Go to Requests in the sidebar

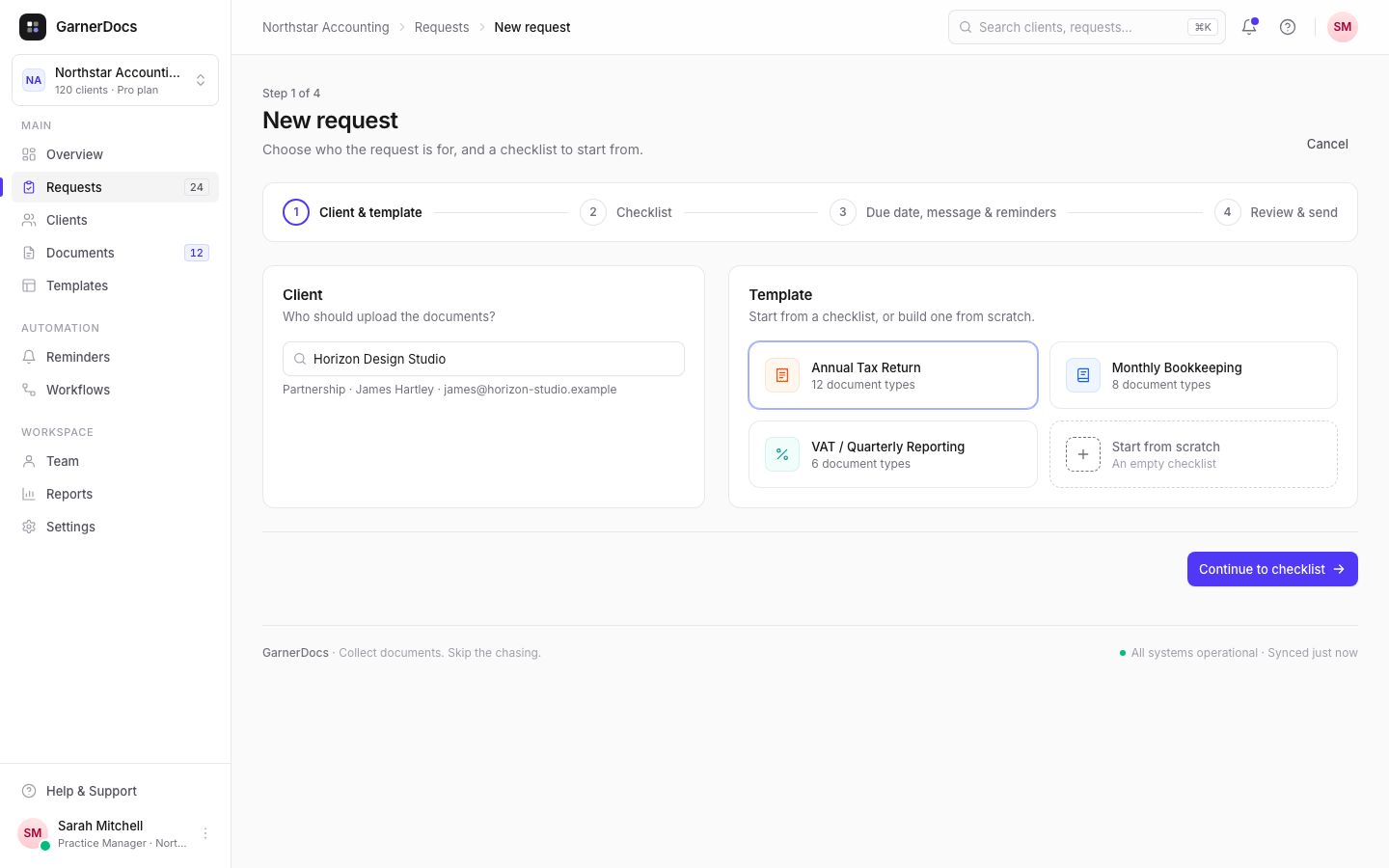pyautogui.click(x=116, y=187)
